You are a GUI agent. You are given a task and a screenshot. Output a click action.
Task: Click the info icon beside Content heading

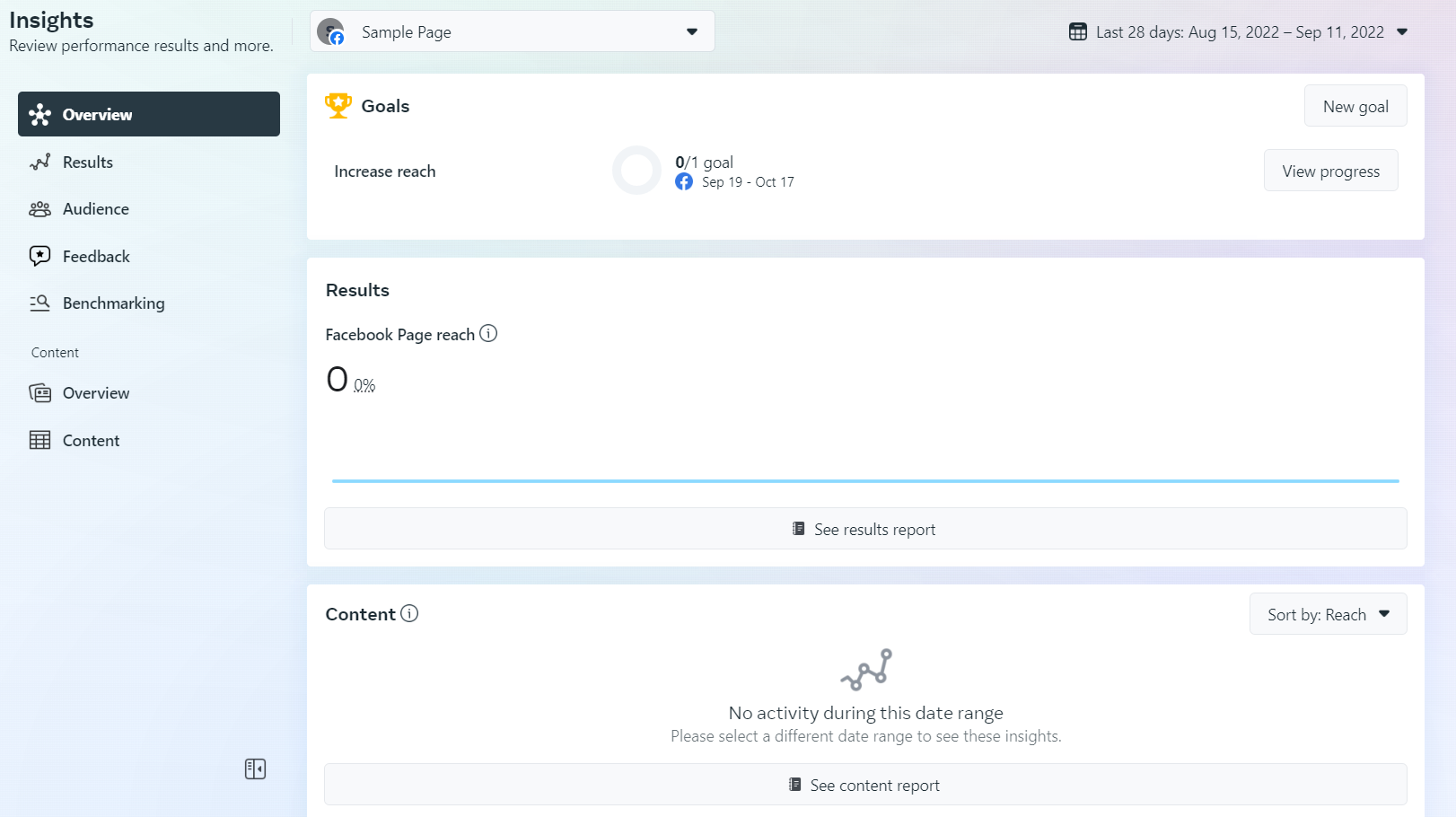pos(409,614)
